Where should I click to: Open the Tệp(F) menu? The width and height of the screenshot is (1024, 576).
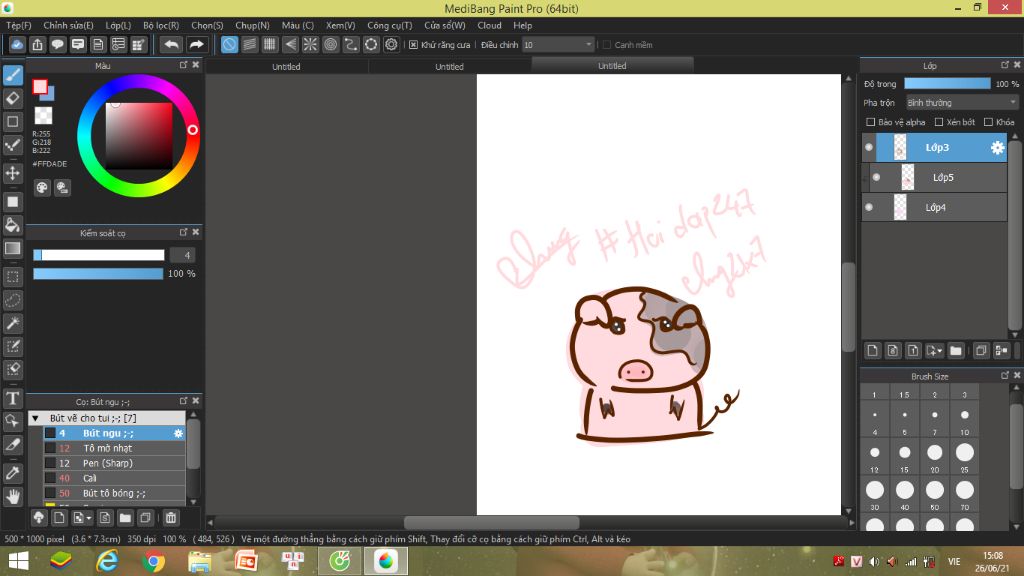tap(19, 25)
